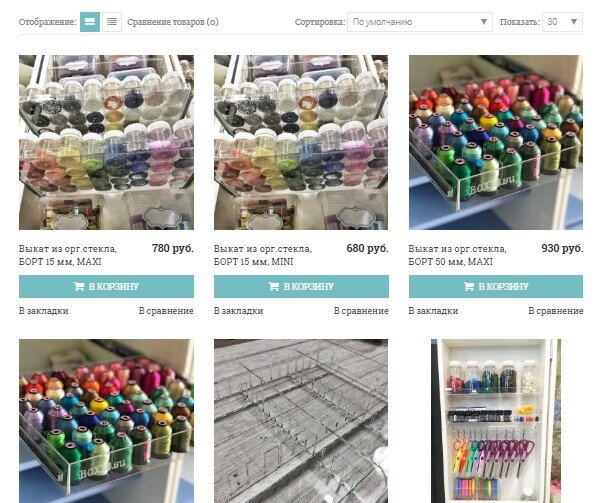
Task: Click cart icon on 780 руб. product
Action: (x=79, y=286)
